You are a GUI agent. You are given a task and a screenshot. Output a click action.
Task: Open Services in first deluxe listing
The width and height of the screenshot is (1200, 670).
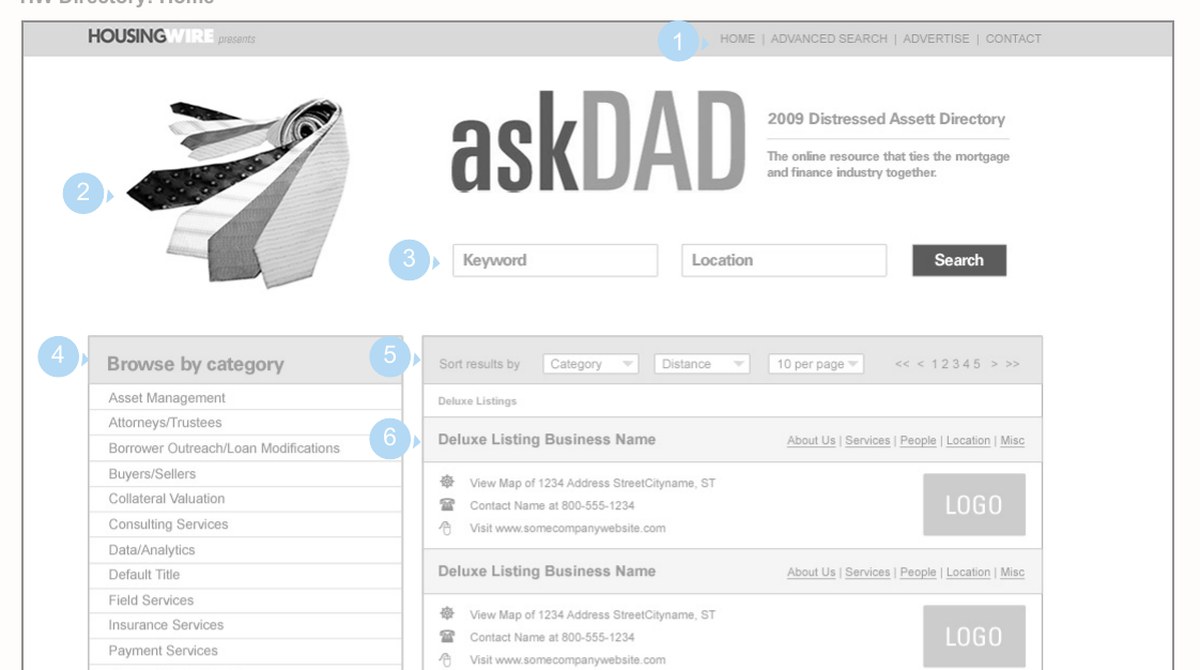(867, 441)
